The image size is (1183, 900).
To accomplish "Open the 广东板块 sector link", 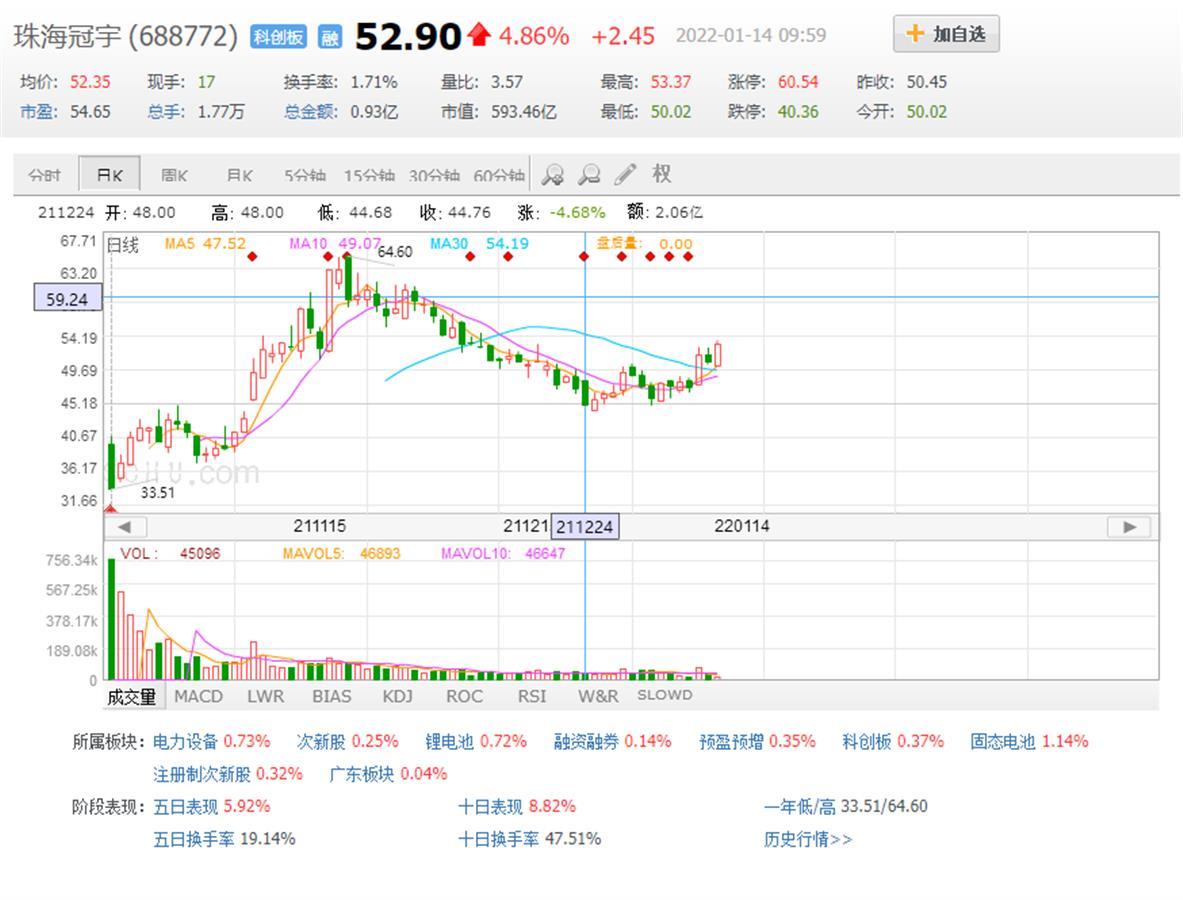I will [x=361, y=774].
